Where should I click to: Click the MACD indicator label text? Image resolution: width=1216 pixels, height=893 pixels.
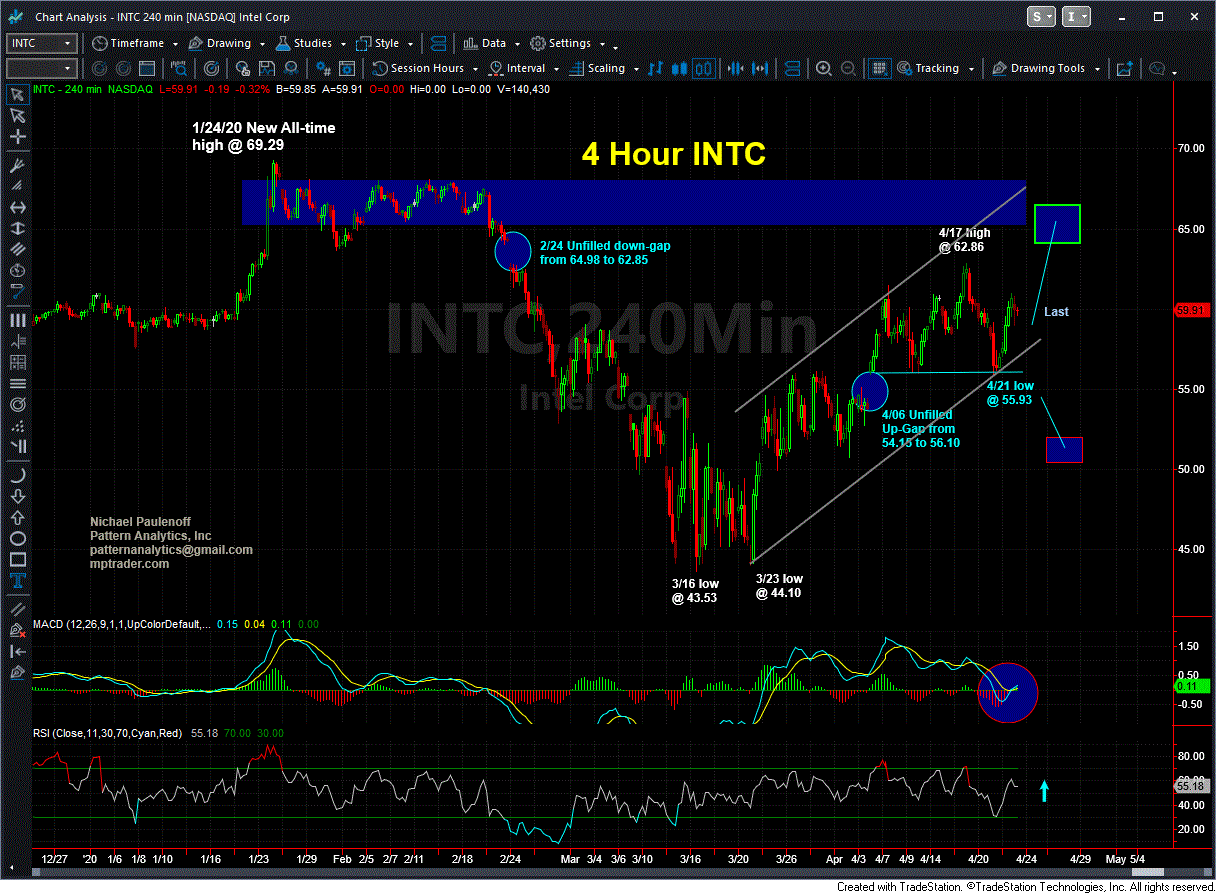(121, 625)
